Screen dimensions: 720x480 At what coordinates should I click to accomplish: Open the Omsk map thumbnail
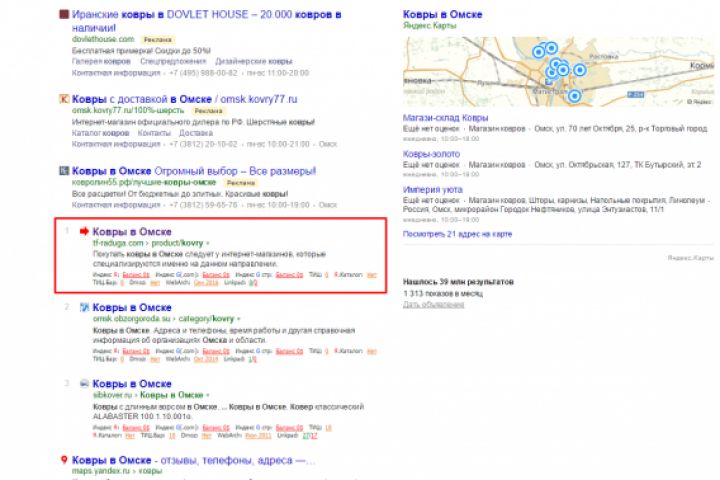[x=558, y=72]
